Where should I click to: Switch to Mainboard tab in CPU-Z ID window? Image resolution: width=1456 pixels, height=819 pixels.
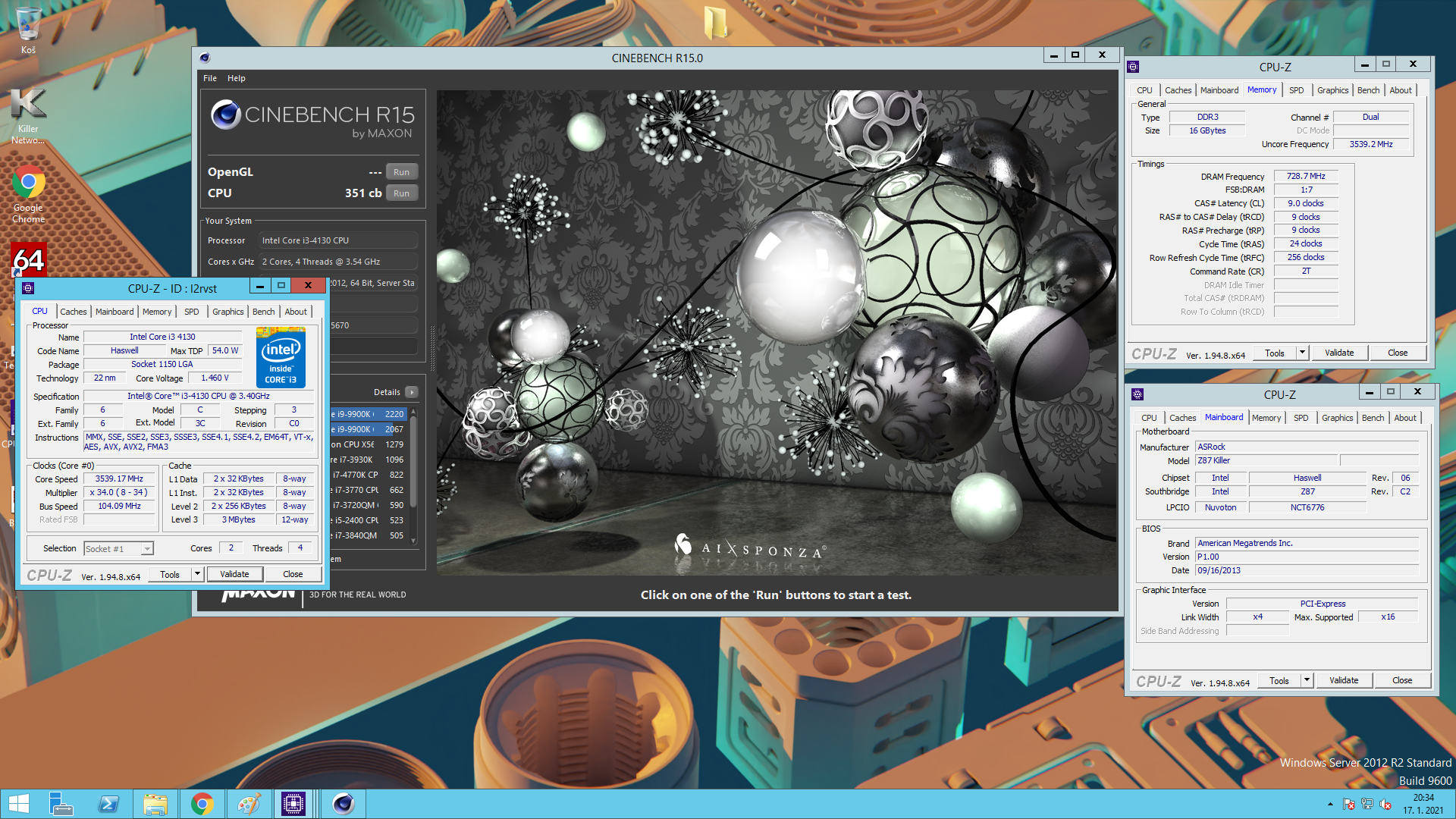tap(115, 312)
